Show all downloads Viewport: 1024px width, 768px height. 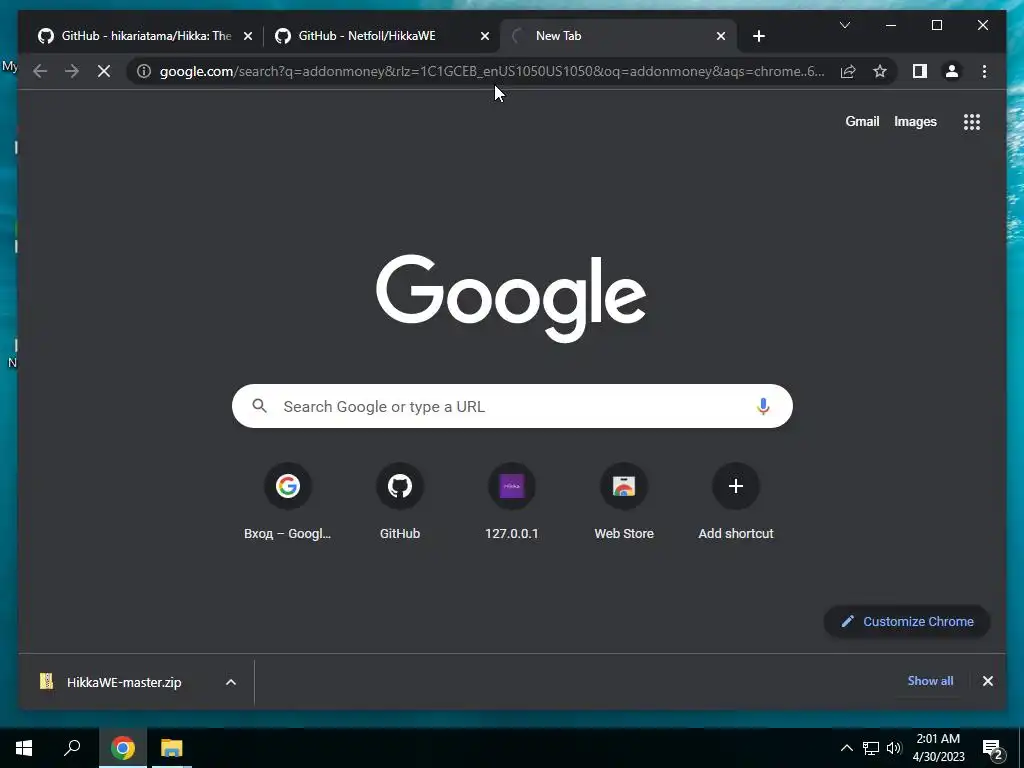coord(930,680)
